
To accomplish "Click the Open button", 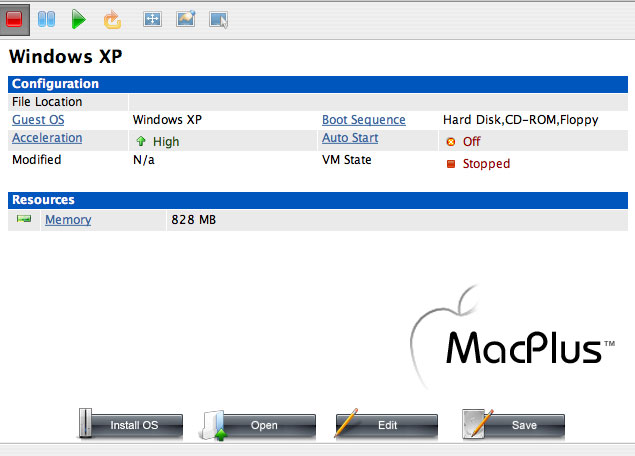I will click(258, 425).
